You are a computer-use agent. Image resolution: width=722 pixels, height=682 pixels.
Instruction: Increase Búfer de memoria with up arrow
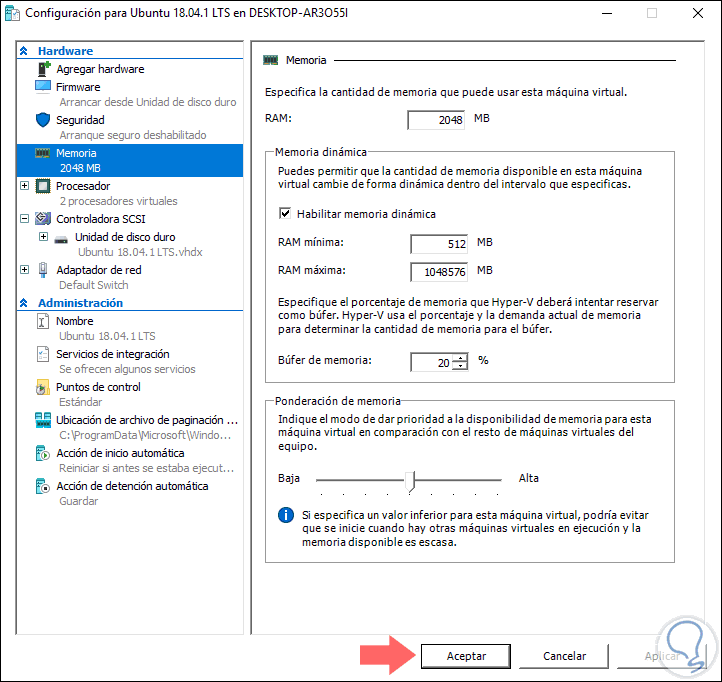[x=460, y=358]
